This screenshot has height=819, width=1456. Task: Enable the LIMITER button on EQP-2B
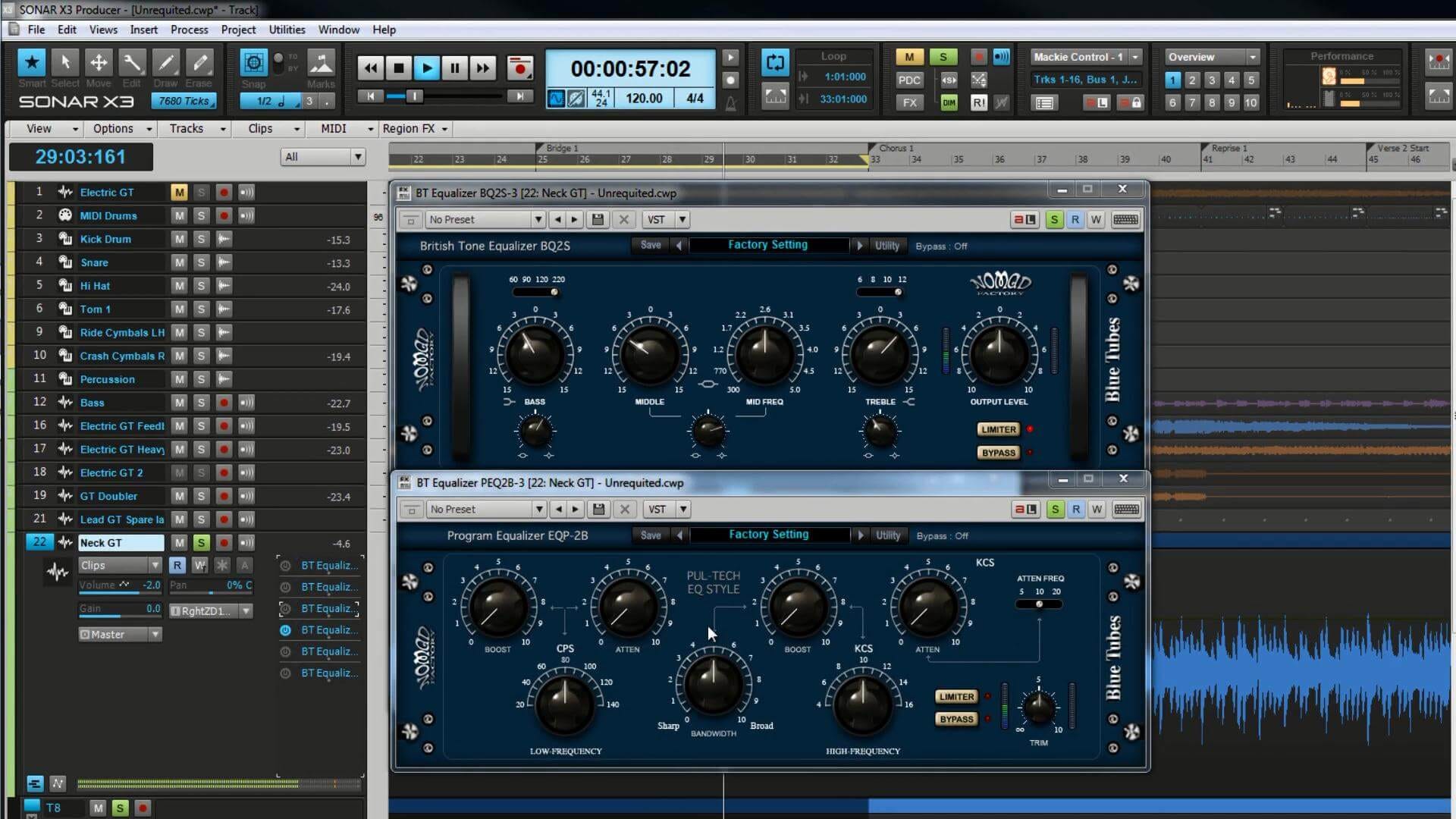(956, 697)
